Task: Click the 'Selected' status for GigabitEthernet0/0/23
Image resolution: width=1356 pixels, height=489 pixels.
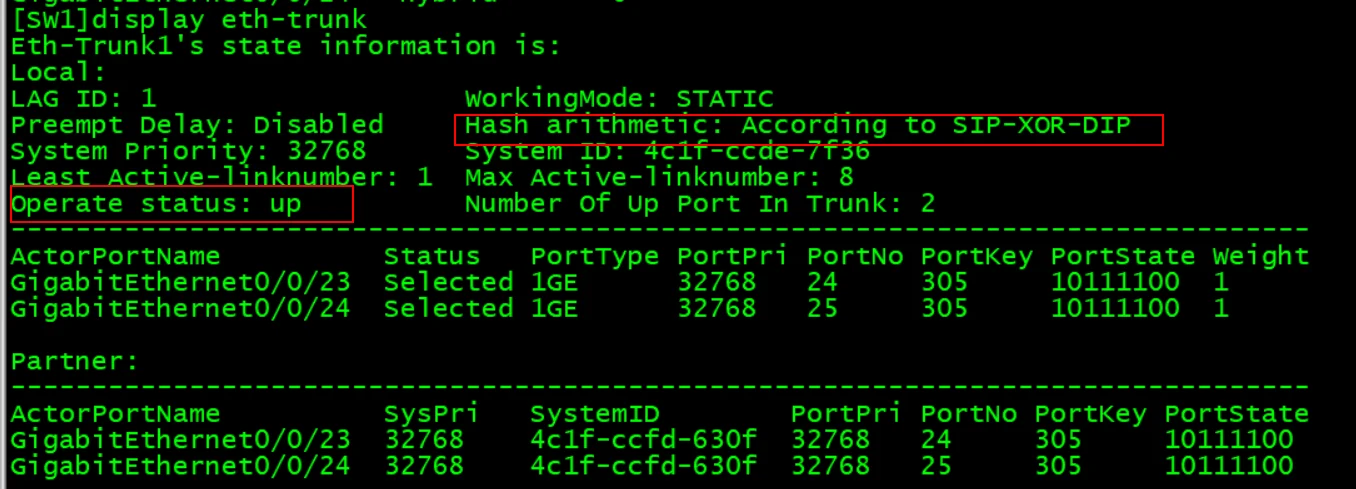Action: tap(448, 282)
